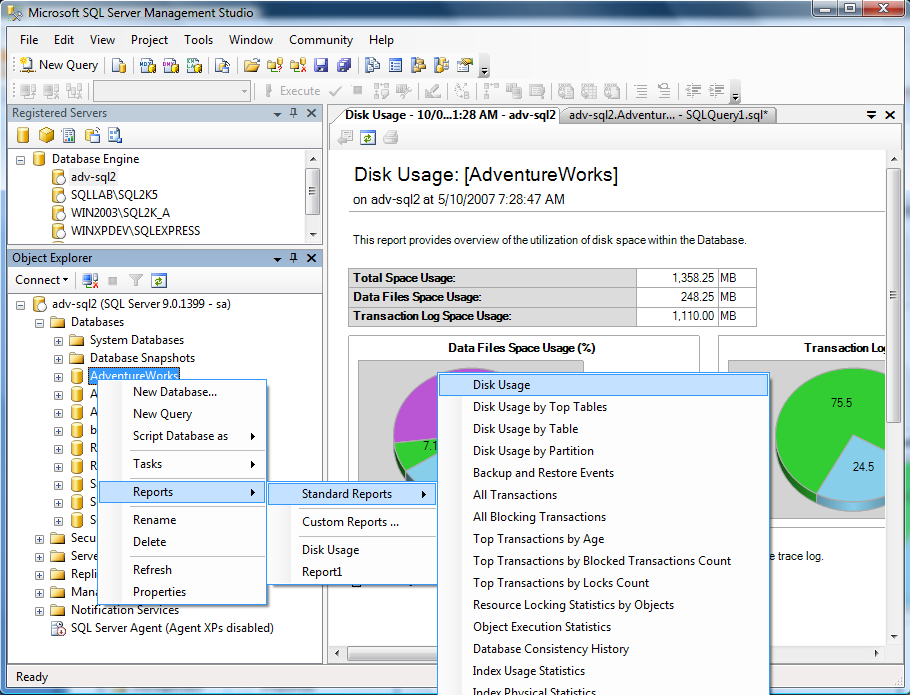This screenshot has width=910, height=695.
Task: Click the Save All icon in toolbar
Action: (x=344, y=65)
